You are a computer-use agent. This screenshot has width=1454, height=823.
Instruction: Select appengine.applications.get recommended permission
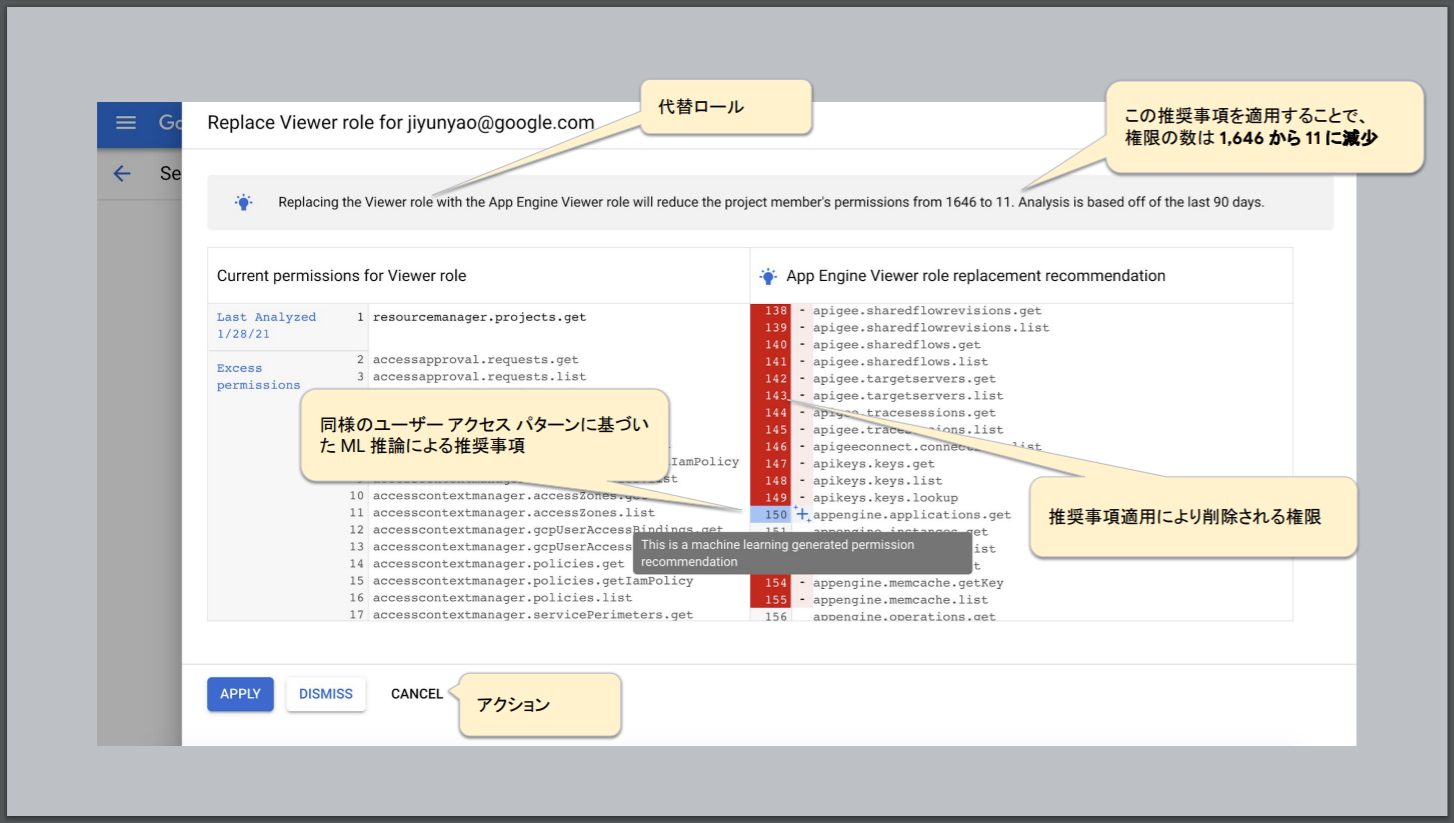point(912,515)
